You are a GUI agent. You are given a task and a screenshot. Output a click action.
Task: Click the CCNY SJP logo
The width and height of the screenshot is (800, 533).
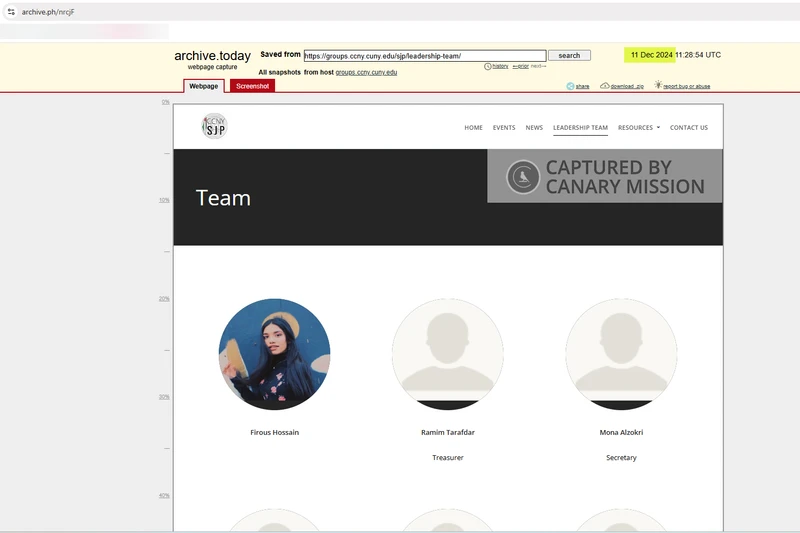tap(214, 126)
